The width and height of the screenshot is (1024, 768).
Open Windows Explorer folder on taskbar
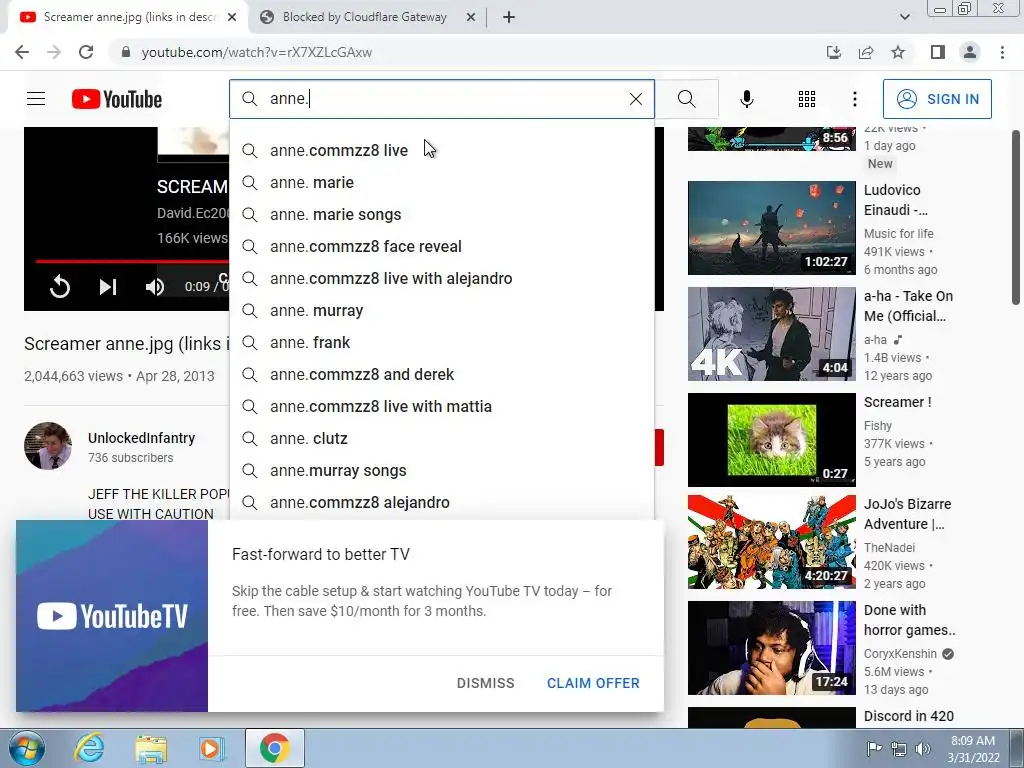pyautogui.click(x=151, y=748)
